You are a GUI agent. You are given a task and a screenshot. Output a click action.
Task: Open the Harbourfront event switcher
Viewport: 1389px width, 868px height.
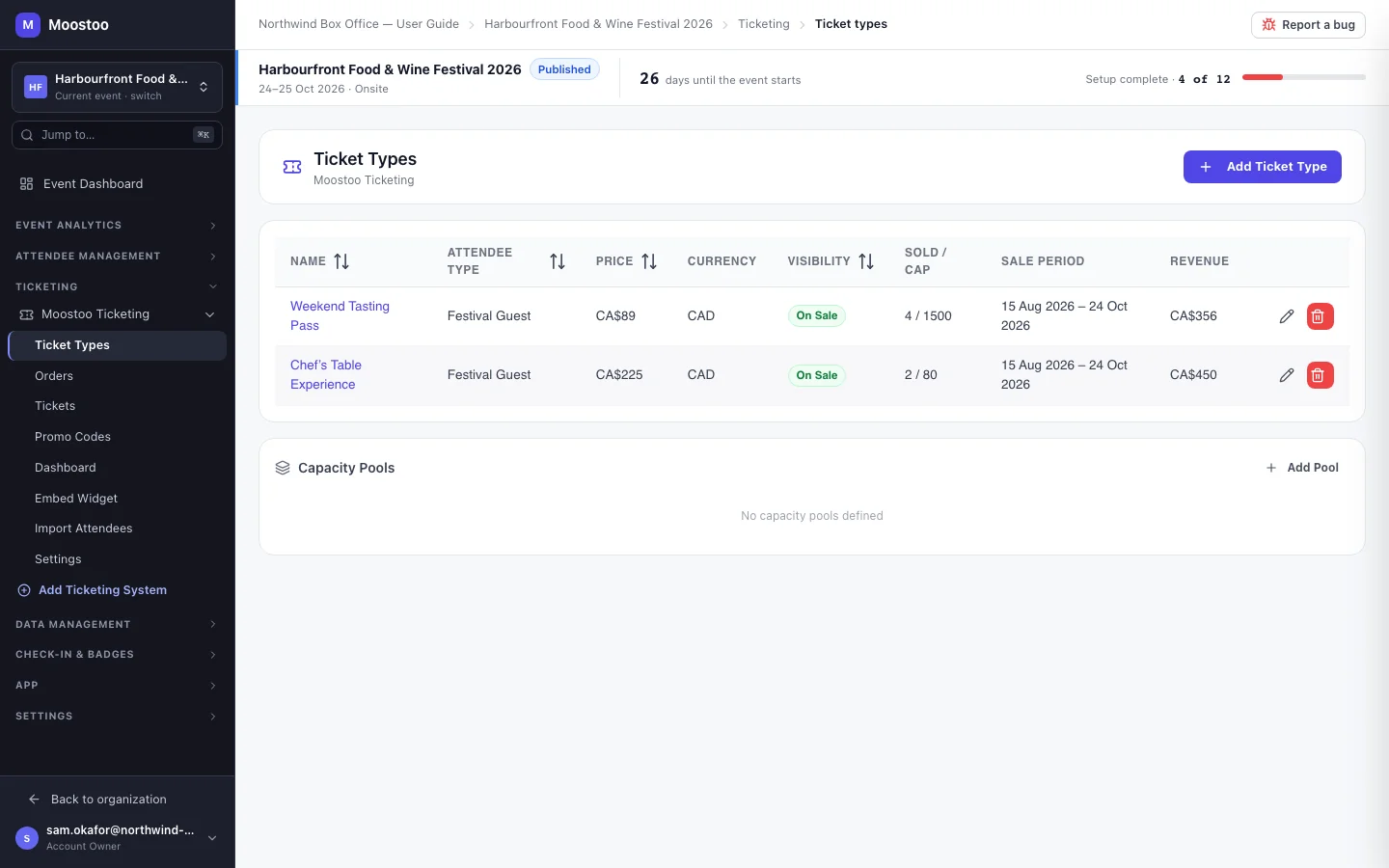coord(117,87)
